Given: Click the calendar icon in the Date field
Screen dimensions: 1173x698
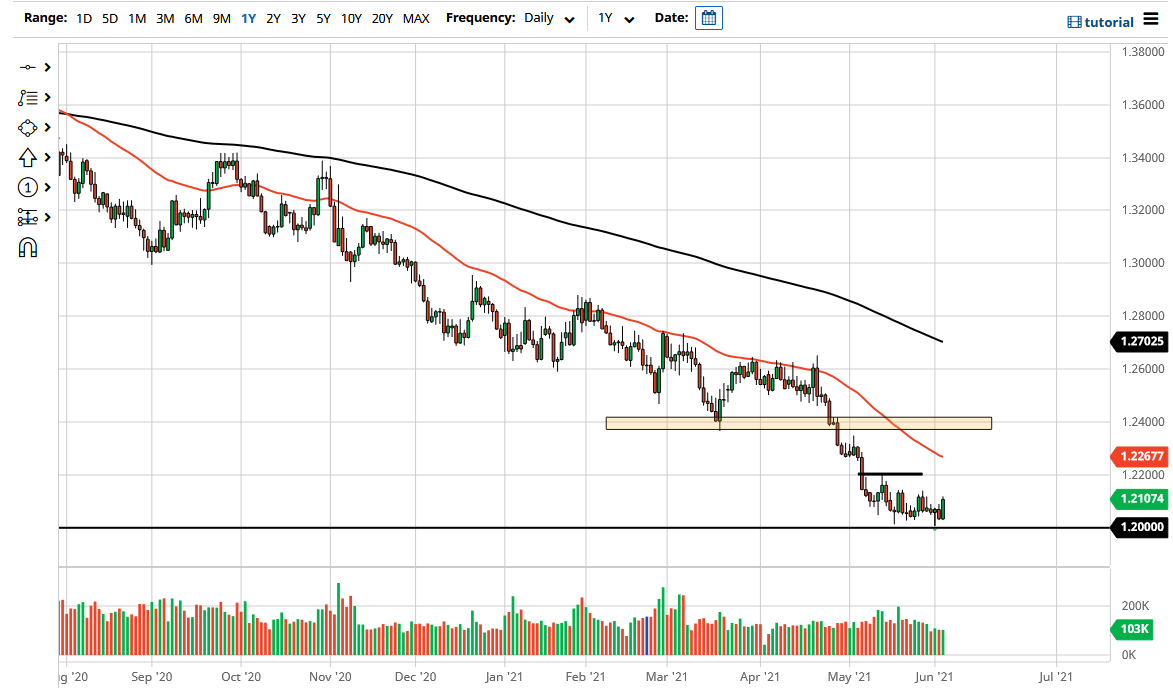Looking at the screenshot, I should point(708,18).
